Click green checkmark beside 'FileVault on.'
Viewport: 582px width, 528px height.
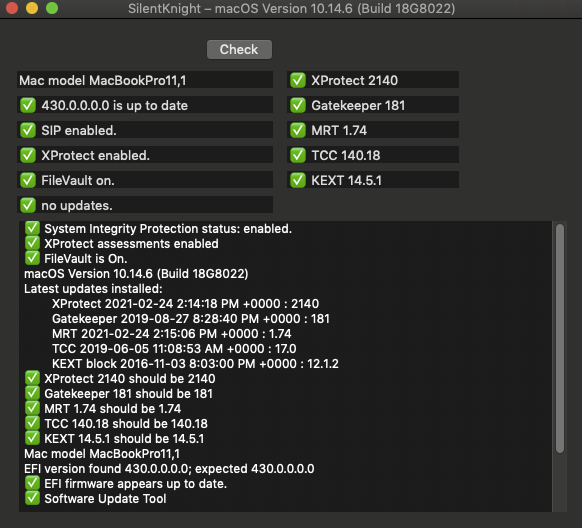point(28,180)
